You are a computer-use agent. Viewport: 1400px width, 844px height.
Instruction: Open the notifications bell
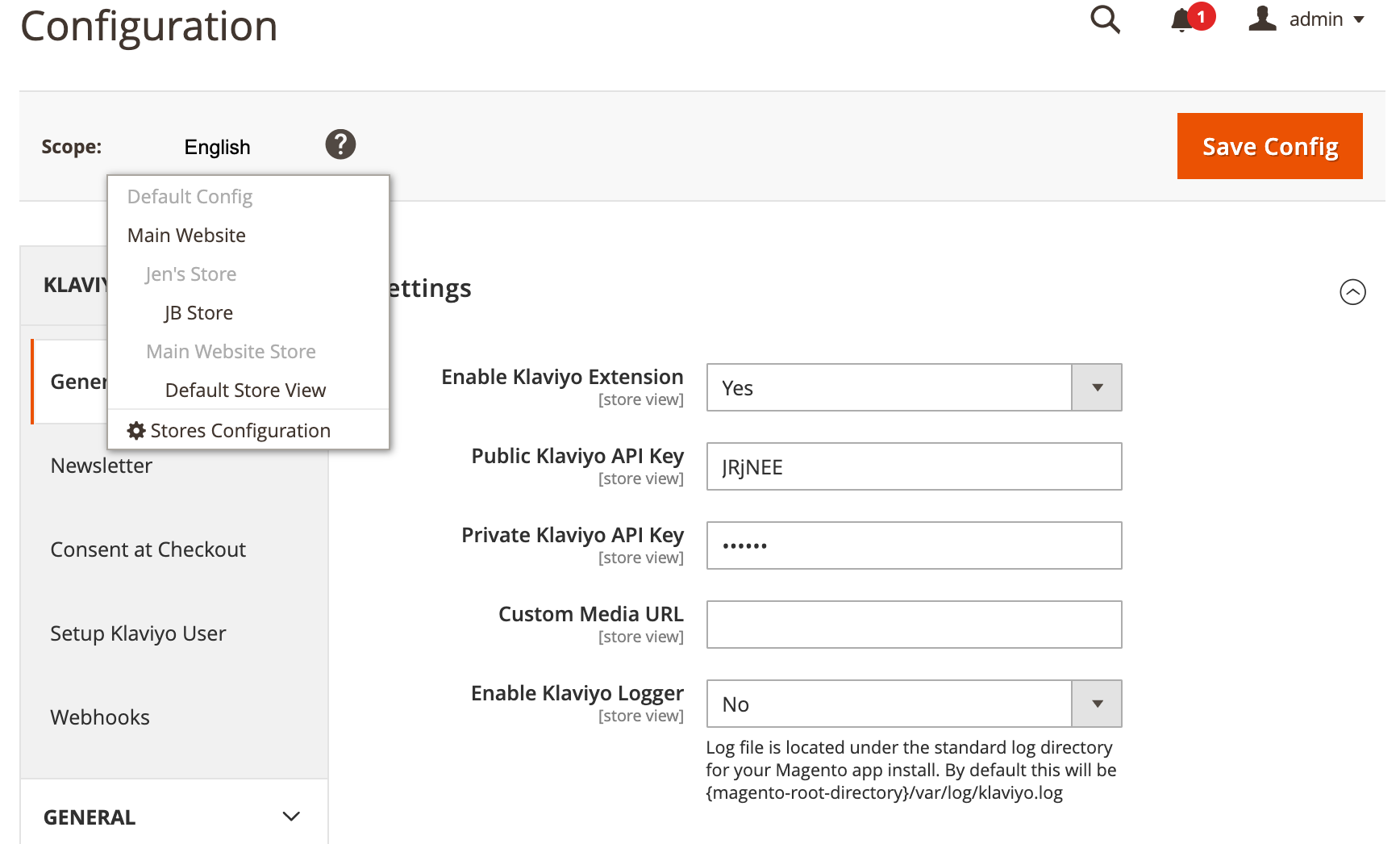click(x=1182, y=19)
